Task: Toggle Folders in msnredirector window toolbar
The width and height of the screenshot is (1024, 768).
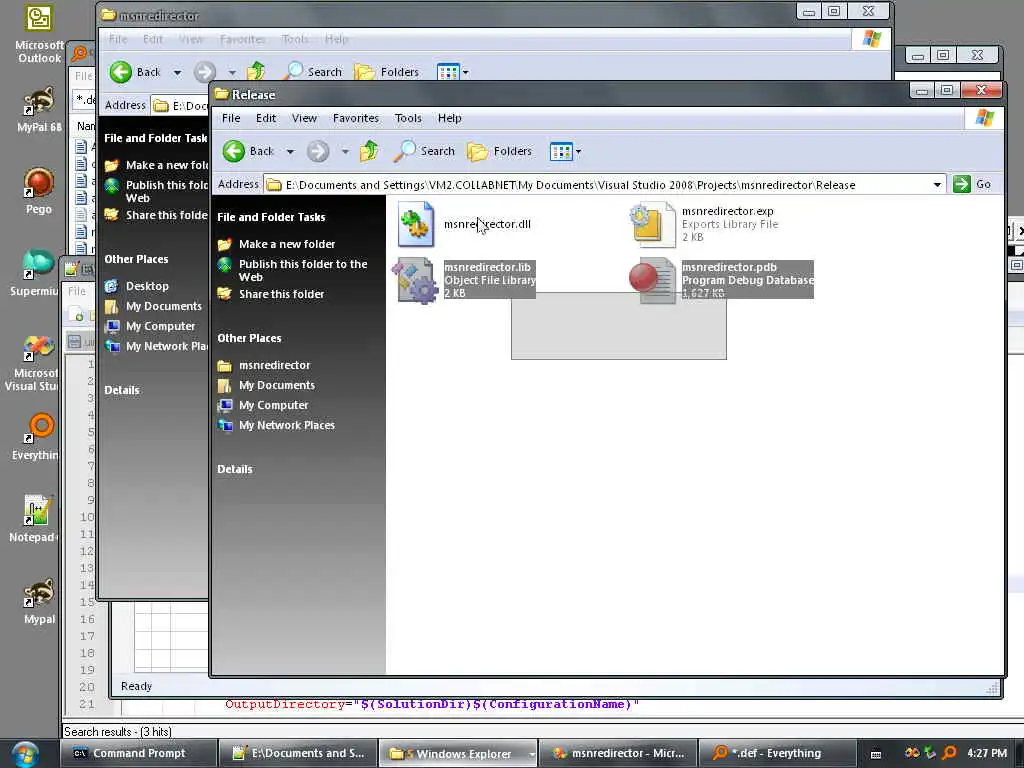Action: [x=387, y=72]
